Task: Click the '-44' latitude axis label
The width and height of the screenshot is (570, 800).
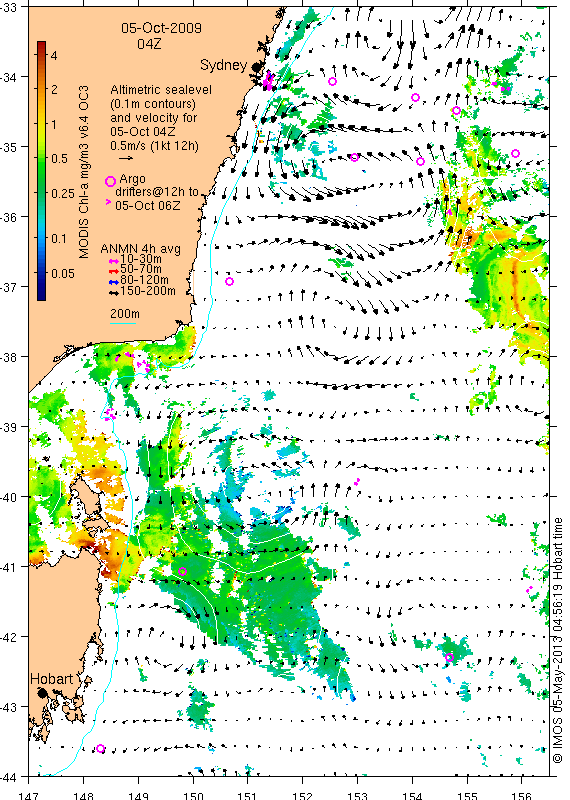Action: (x=8, y=777)
